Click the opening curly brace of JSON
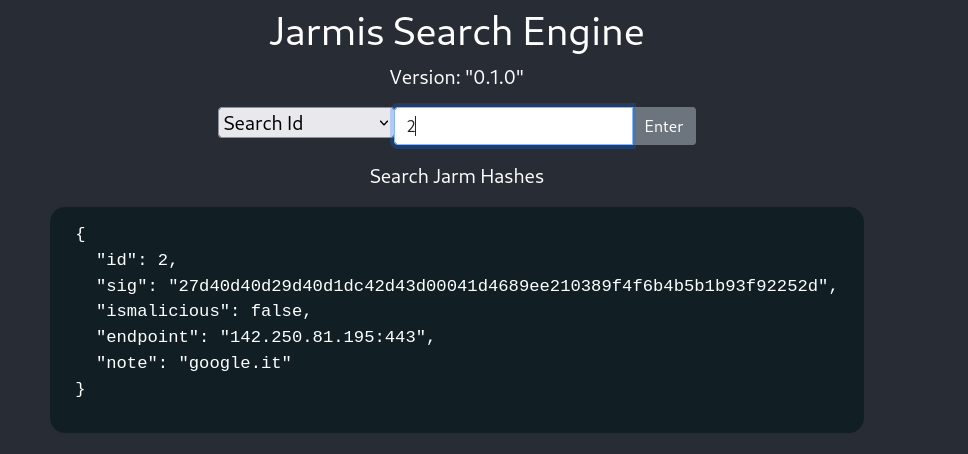 coord(81,234)
